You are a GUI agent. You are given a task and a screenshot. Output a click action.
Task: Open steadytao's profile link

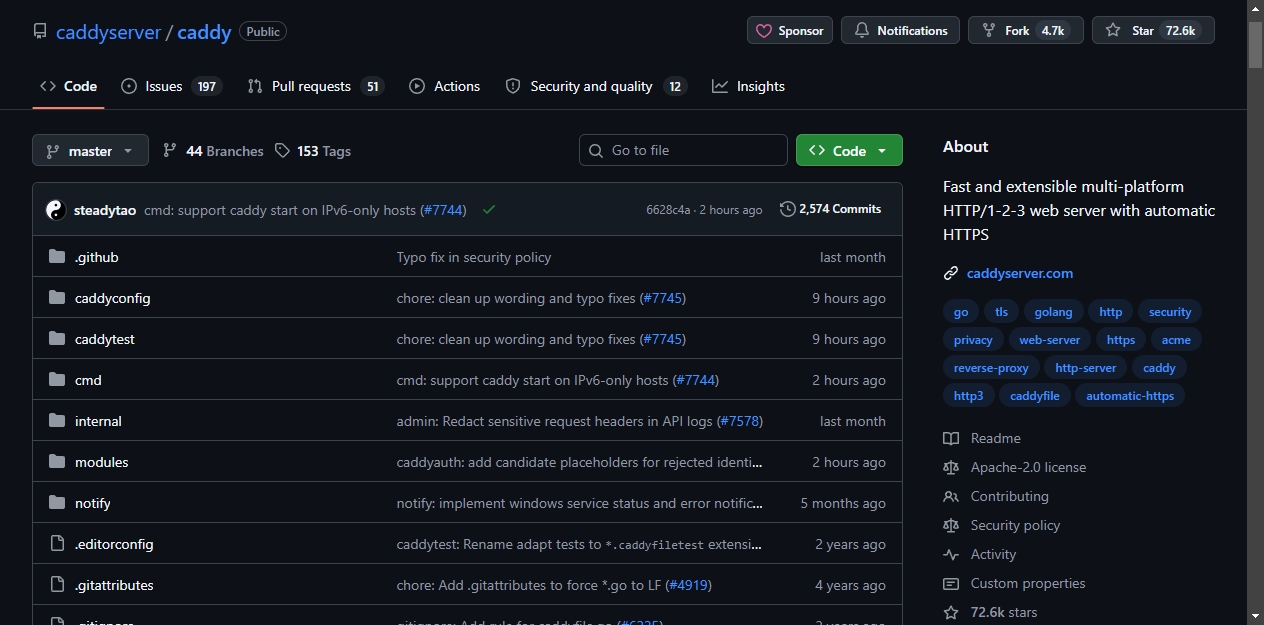(x=105, y=210)
